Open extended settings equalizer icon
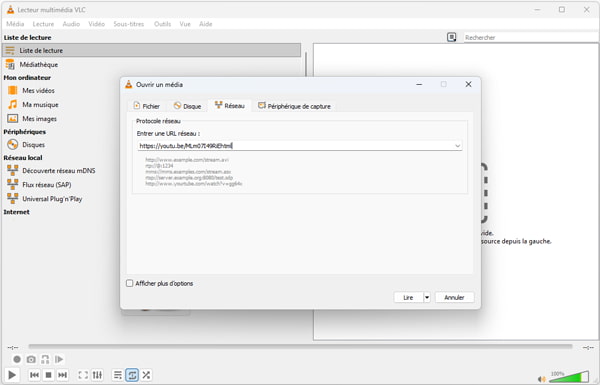Screen dimensions: 600x385 click(x=97, y=375)
